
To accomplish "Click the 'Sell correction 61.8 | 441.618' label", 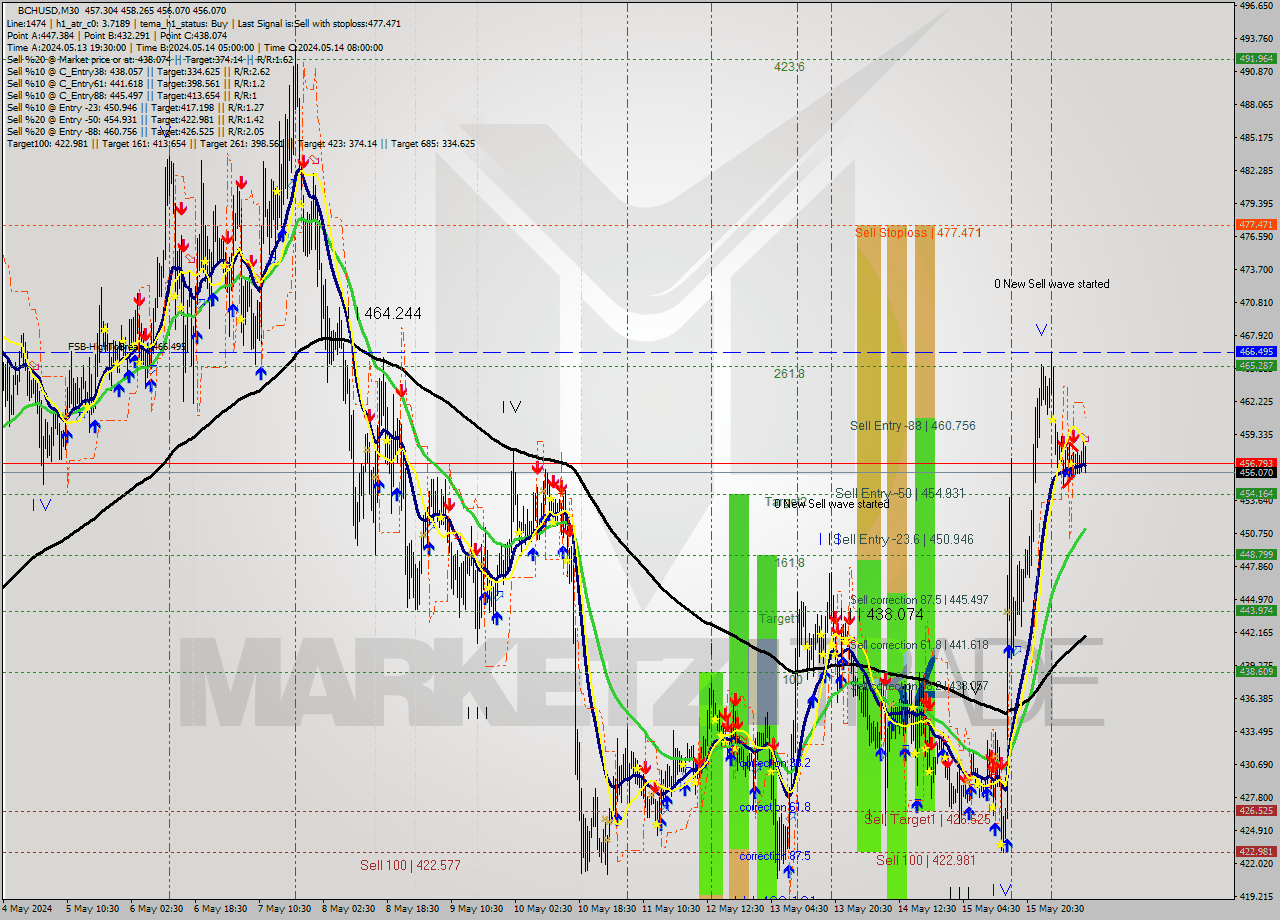I will pyautogui.click(x=920, y=645).
